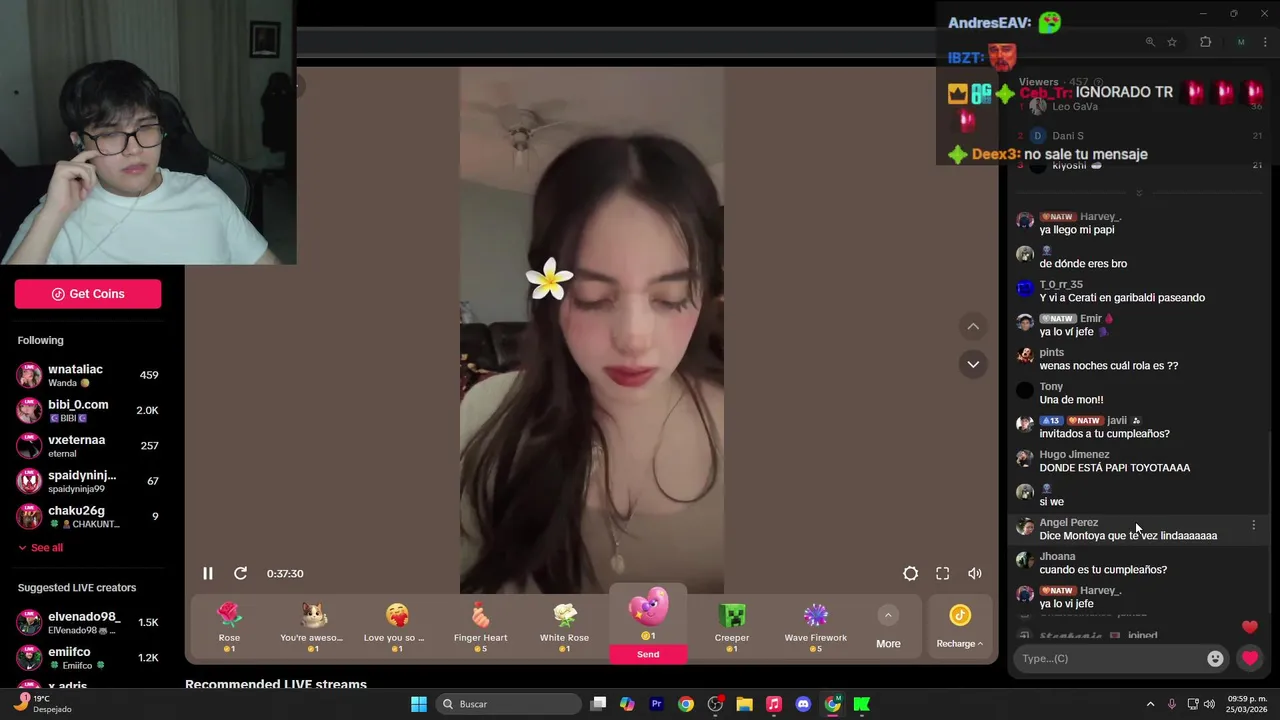This screenshot has height=720, width=1280.
Task: Select the Love you so much gift
Action: [x=395, y=627]
